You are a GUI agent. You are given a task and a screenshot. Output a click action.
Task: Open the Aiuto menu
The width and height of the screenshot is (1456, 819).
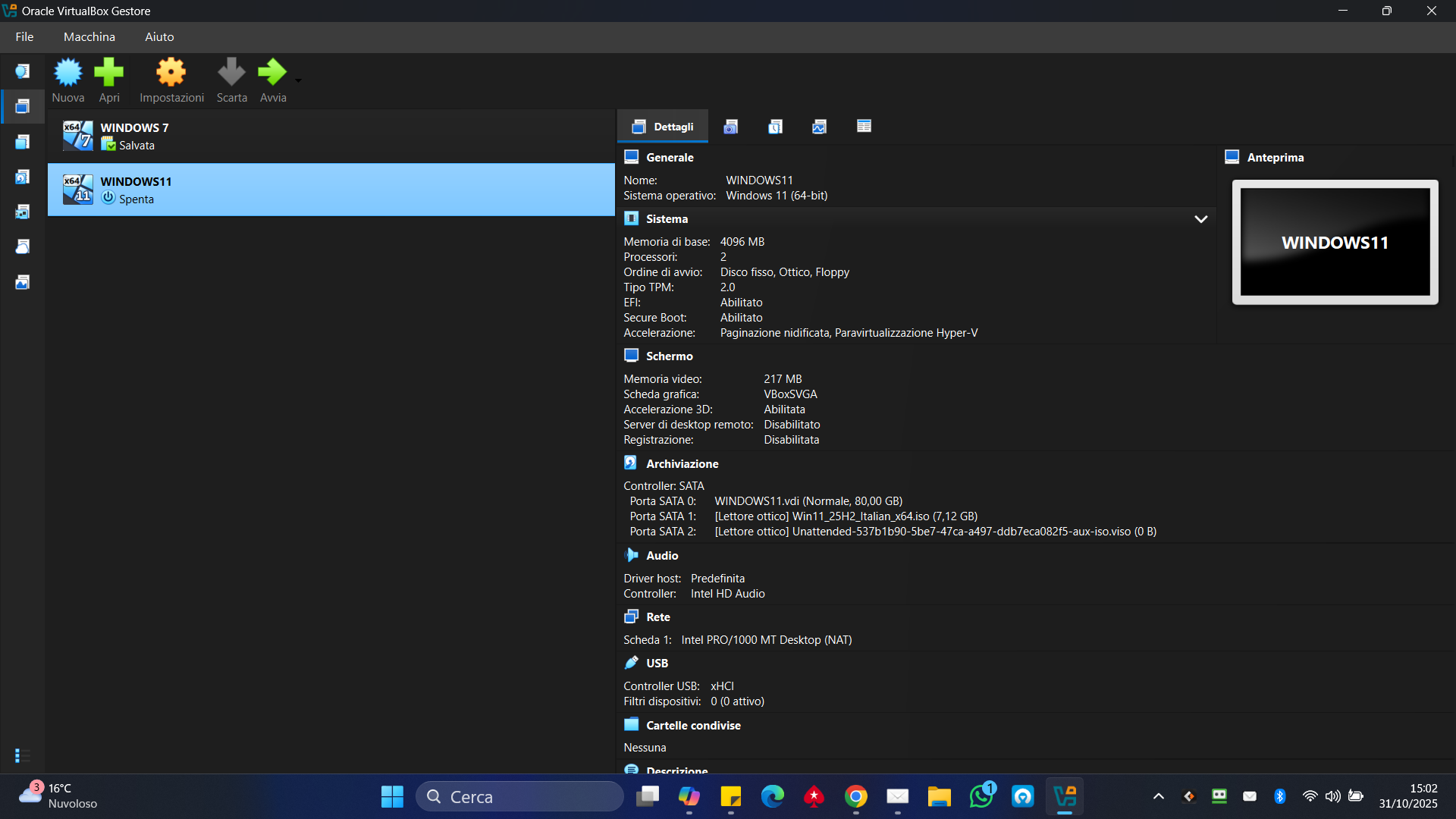click(x=159, y=36)
